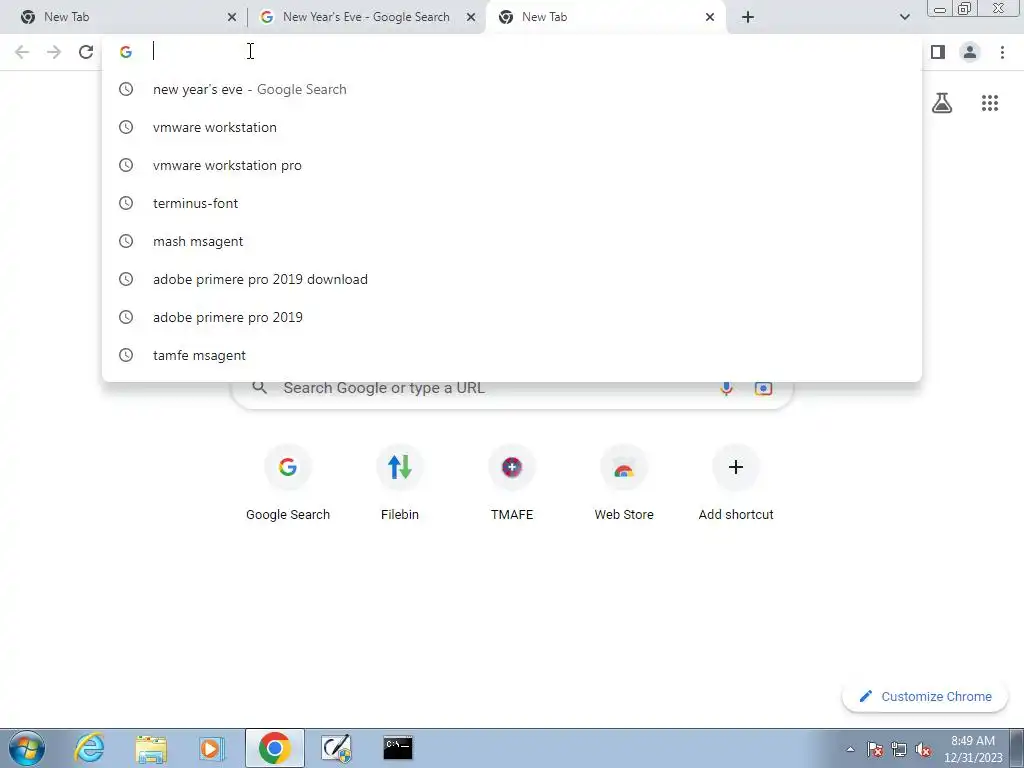Close the New Year's Eve search tab

pyautogui.click(x=471, y=17)
